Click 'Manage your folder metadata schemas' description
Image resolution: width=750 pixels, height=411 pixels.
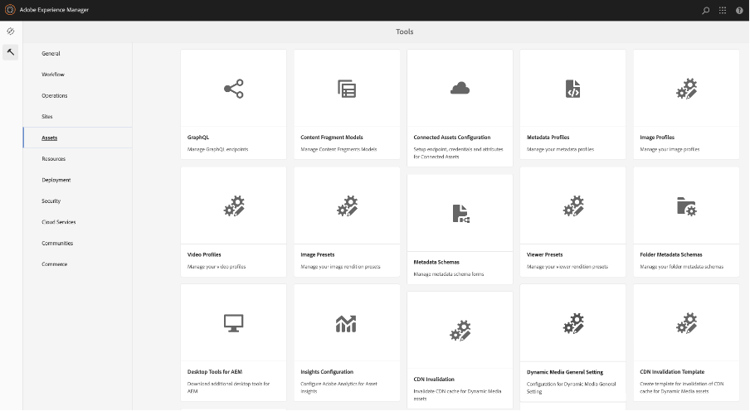tap(682, 267)
